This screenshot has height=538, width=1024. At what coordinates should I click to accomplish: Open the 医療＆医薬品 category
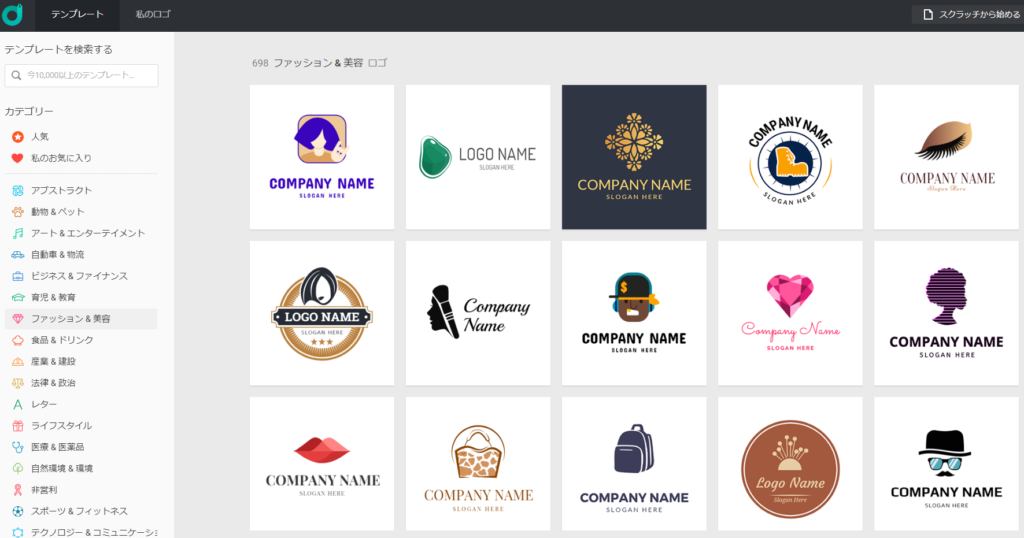tap(57, 447)
